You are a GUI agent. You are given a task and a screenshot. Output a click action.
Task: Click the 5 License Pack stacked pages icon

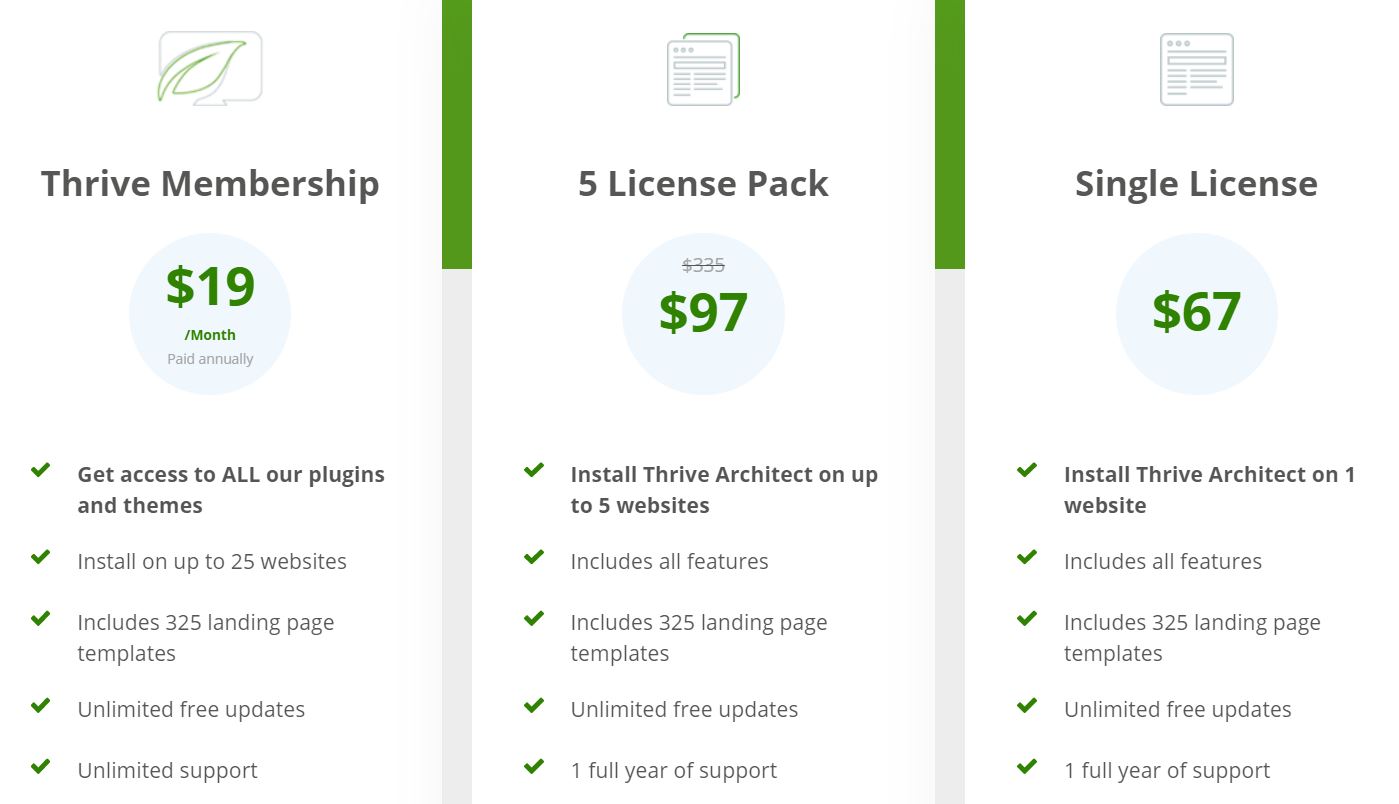click(x=703, y=69)
